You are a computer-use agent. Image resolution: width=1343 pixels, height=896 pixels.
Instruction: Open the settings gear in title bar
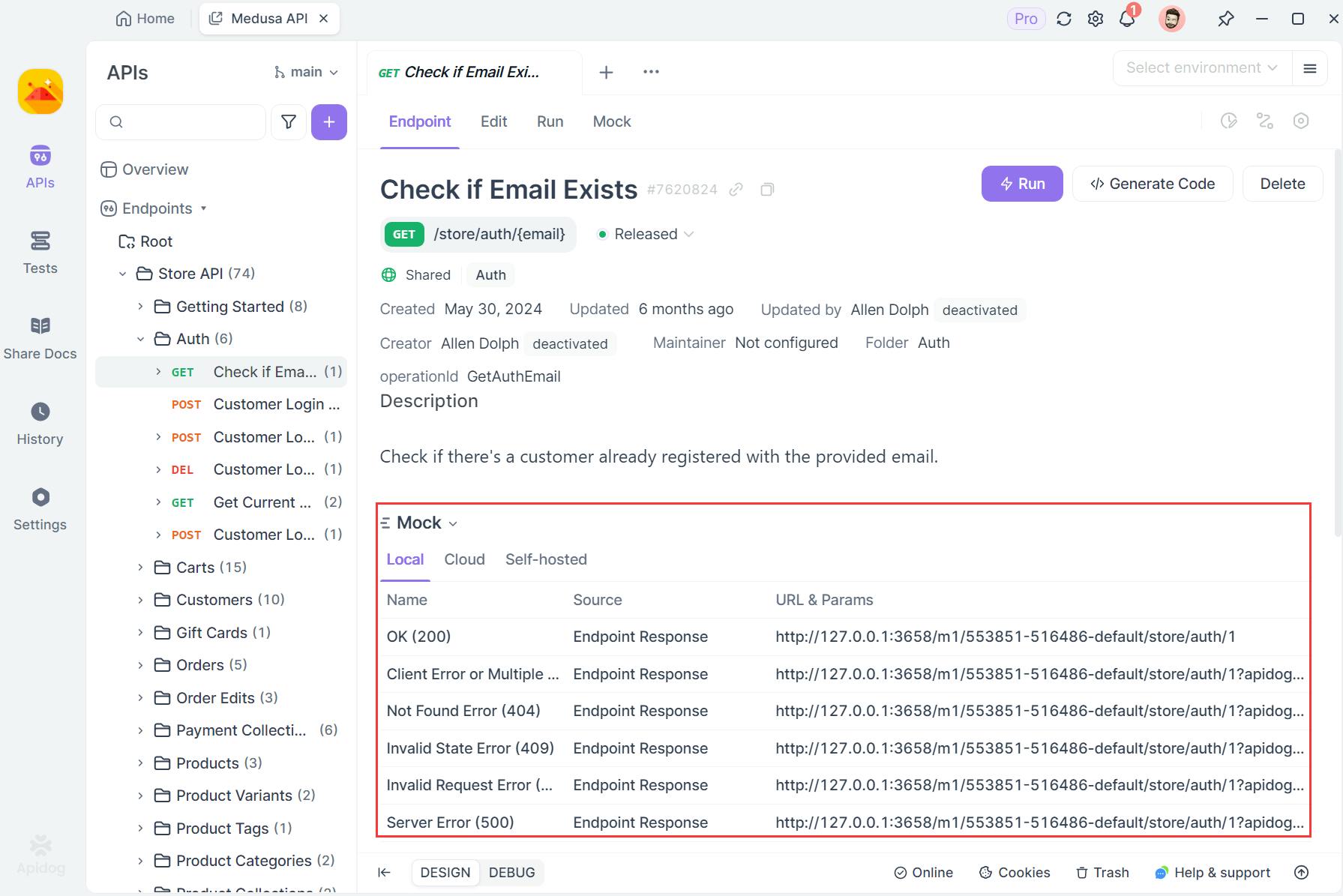tap(1096, 19)
